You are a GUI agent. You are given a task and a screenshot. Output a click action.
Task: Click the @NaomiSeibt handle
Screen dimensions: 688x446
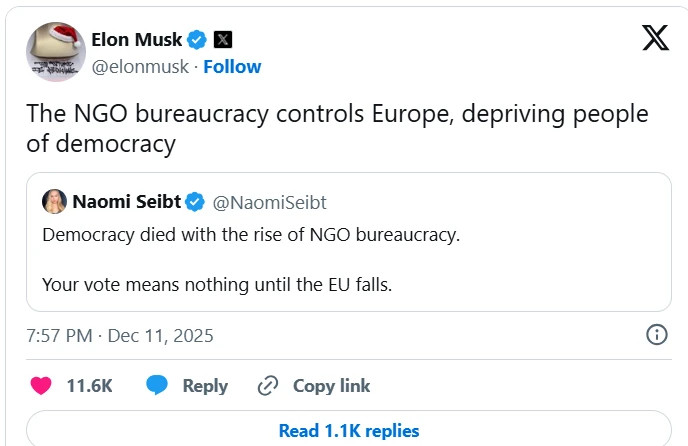coord(269,202)
